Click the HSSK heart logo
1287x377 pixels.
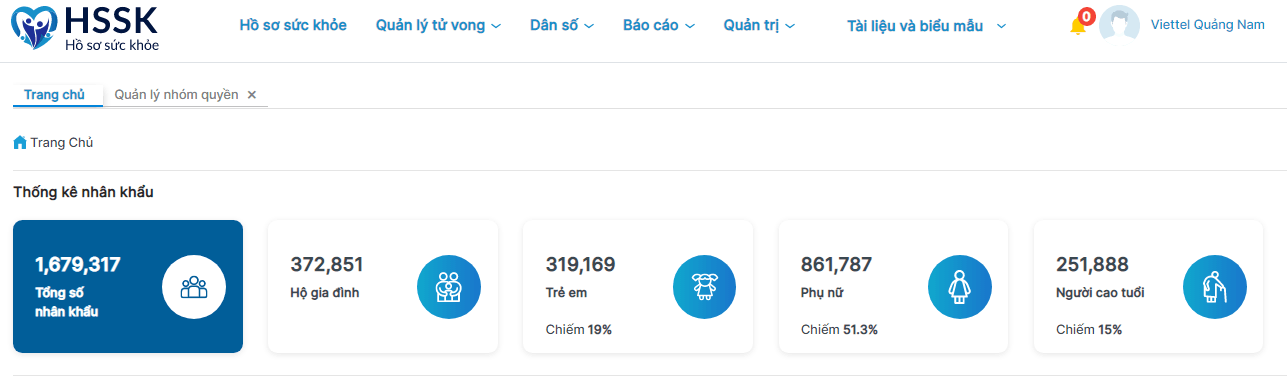pos(34,27)
